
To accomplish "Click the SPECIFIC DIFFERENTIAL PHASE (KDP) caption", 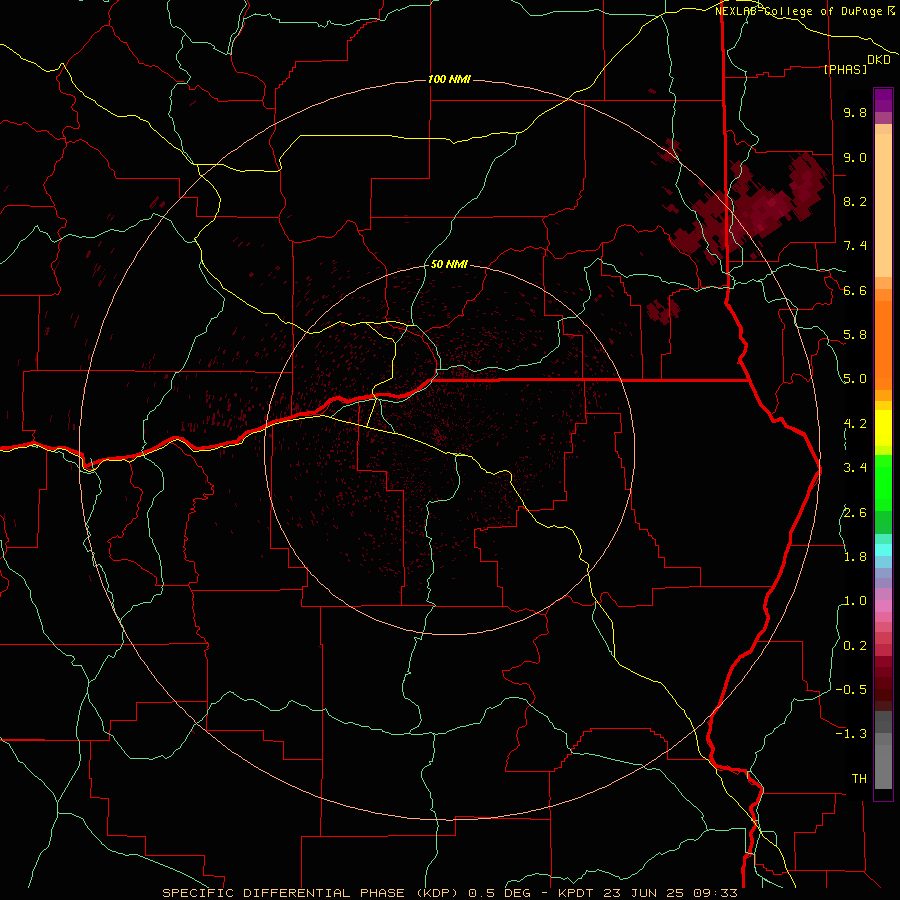I will coord(312,893).
